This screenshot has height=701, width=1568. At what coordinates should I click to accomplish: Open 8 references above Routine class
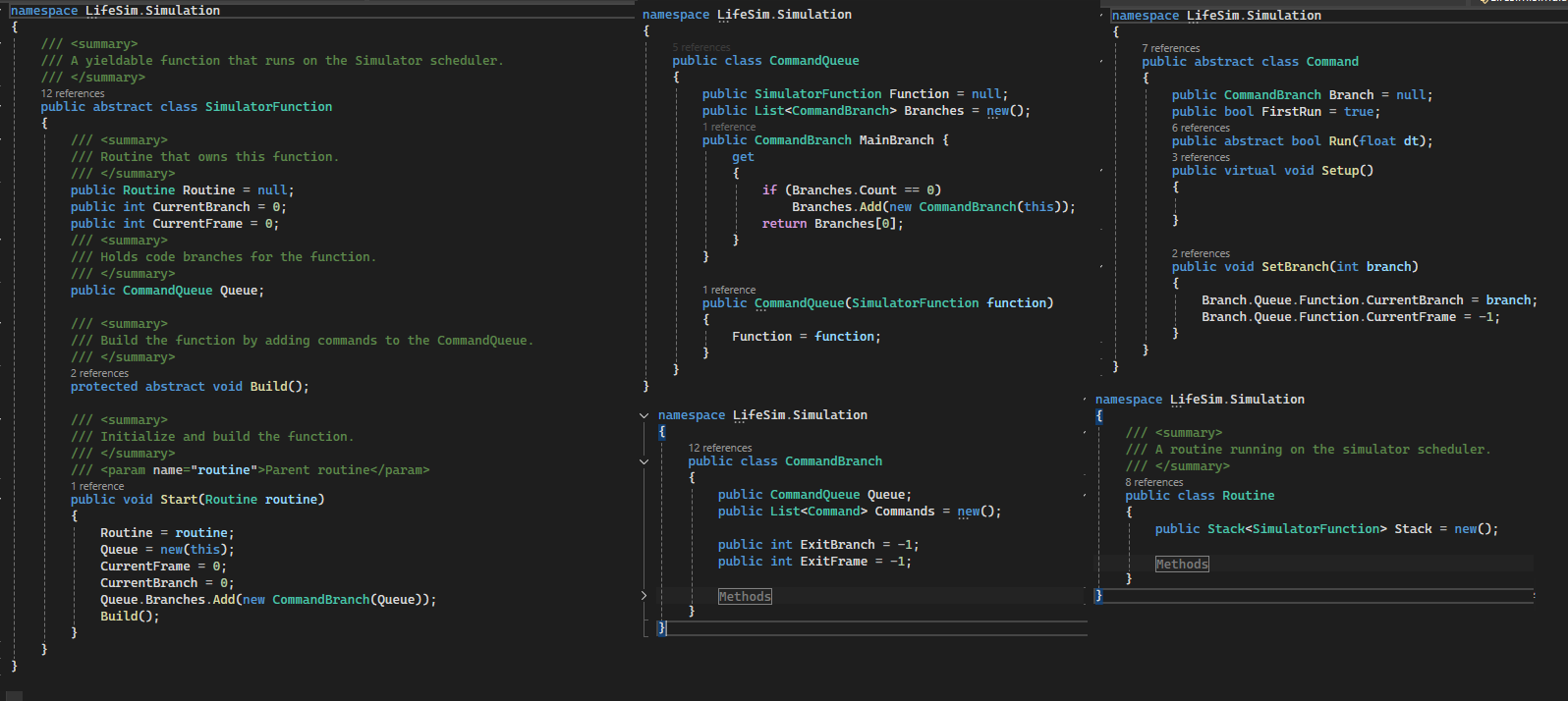tap(1154, 482)
